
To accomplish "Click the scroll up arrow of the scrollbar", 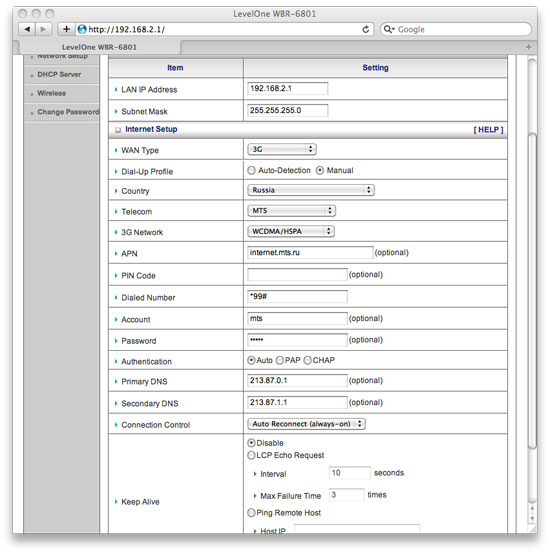I will click(532, 509).
